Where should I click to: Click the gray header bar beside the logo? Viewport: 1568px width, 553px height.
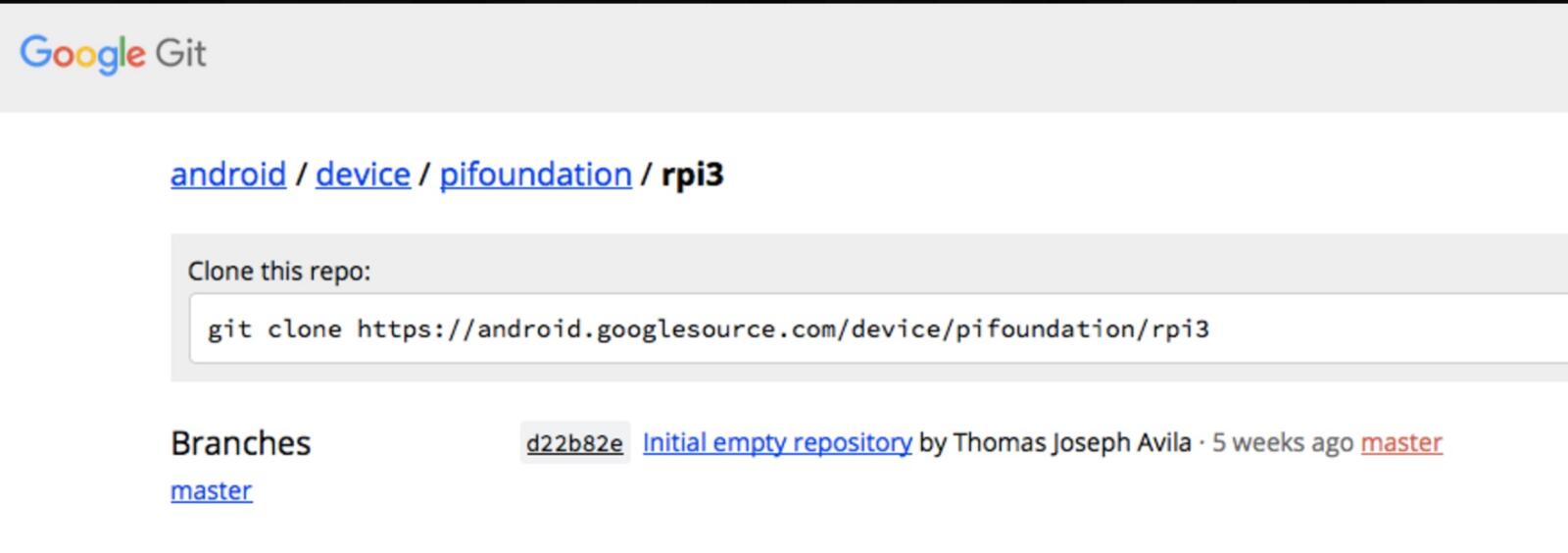click(x=882, y=57)
